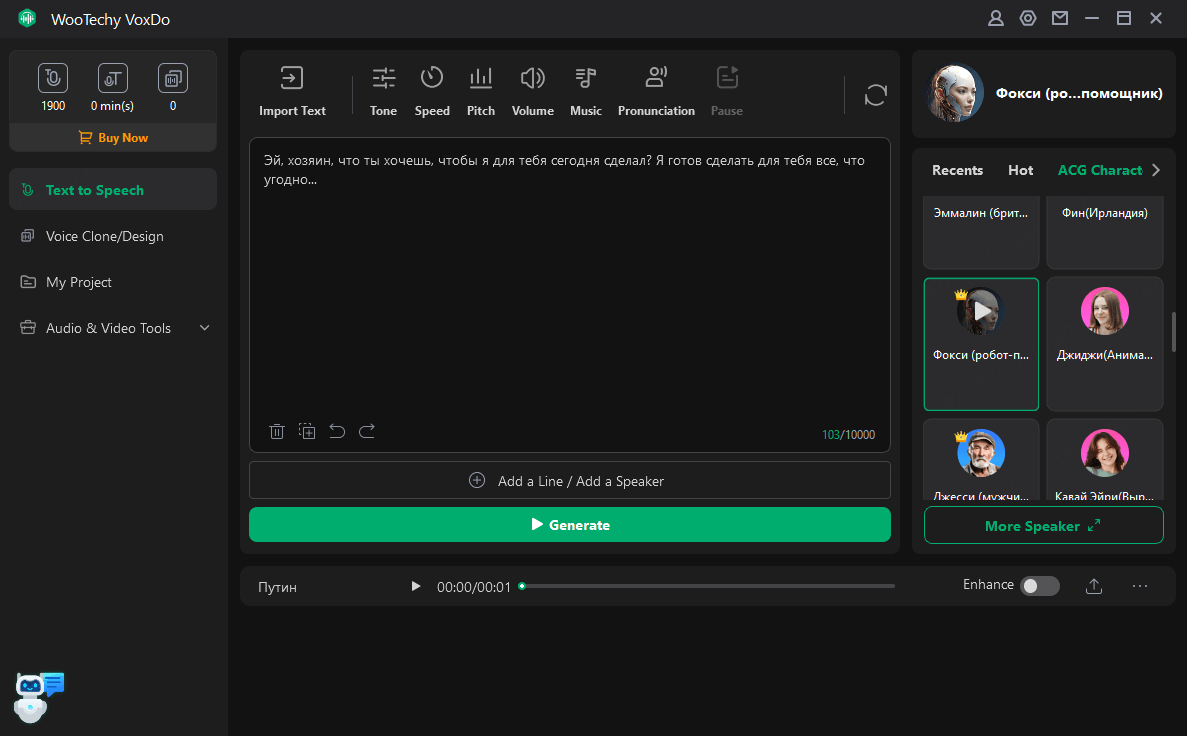The height and width of the screenshot is (736, 1187).
Task: Open More Speaker list
Action: click(x=1043, y=525)
